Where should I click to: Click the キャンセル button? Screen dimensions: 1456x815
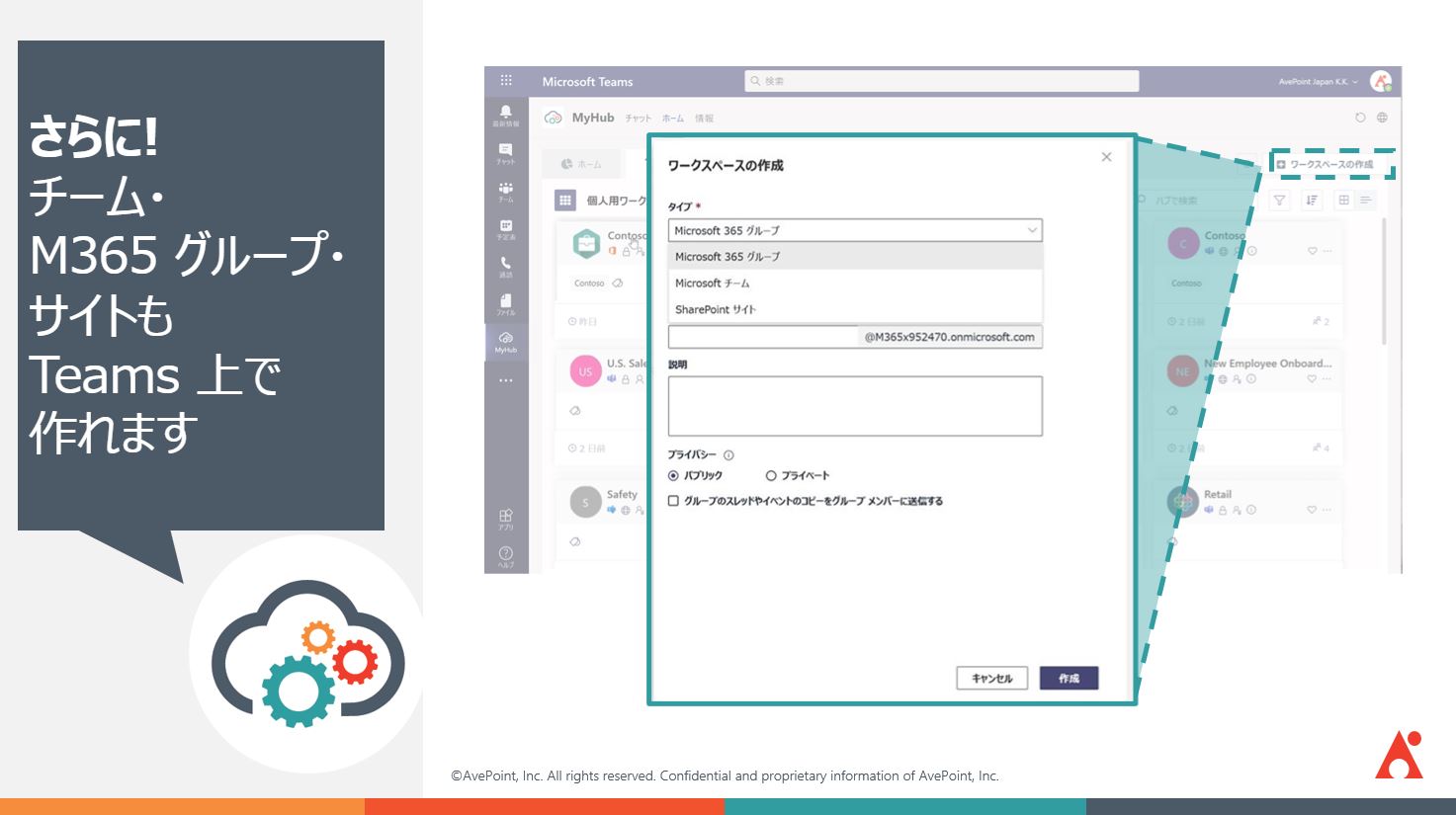991,678
